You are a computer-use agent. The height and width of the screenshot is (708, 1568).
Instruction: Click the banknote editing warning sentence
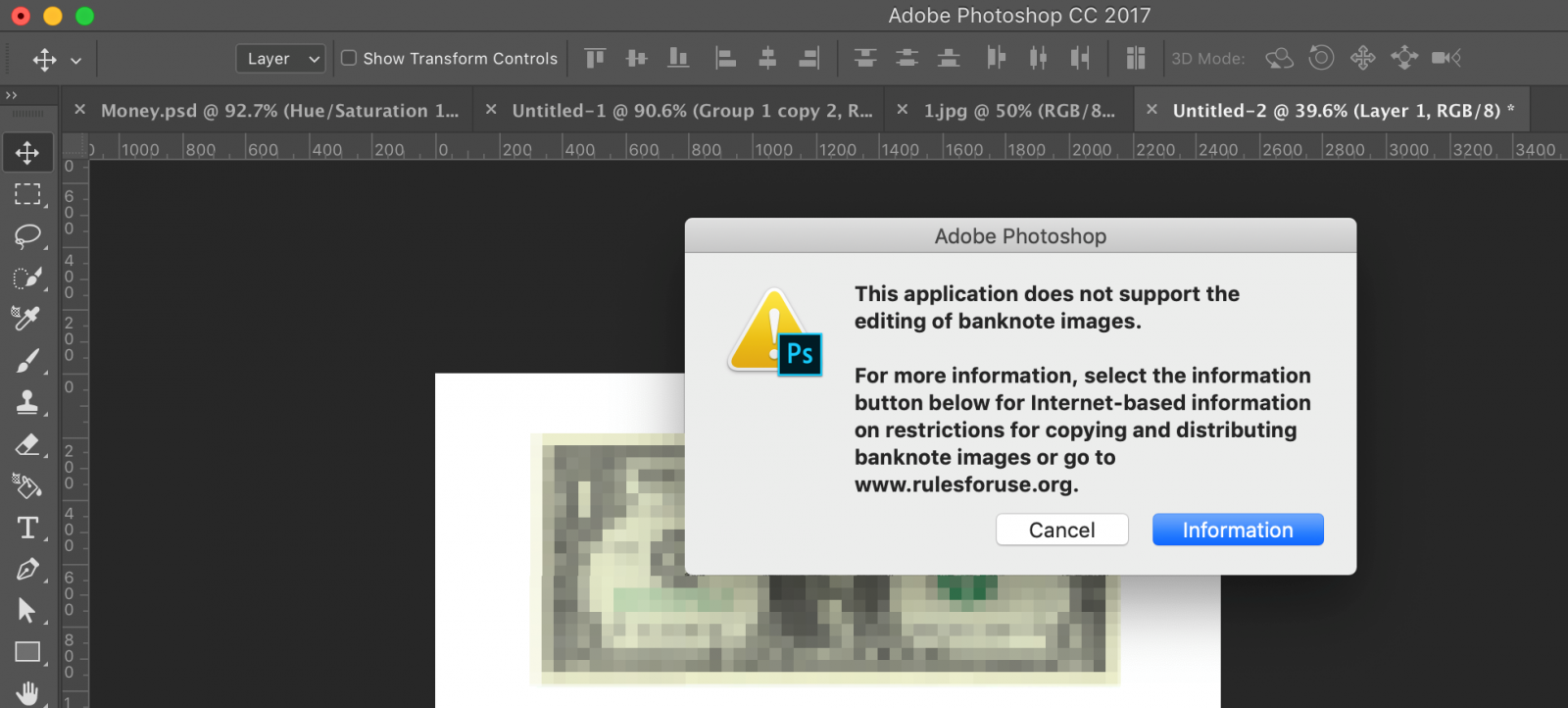[1047, 307]
